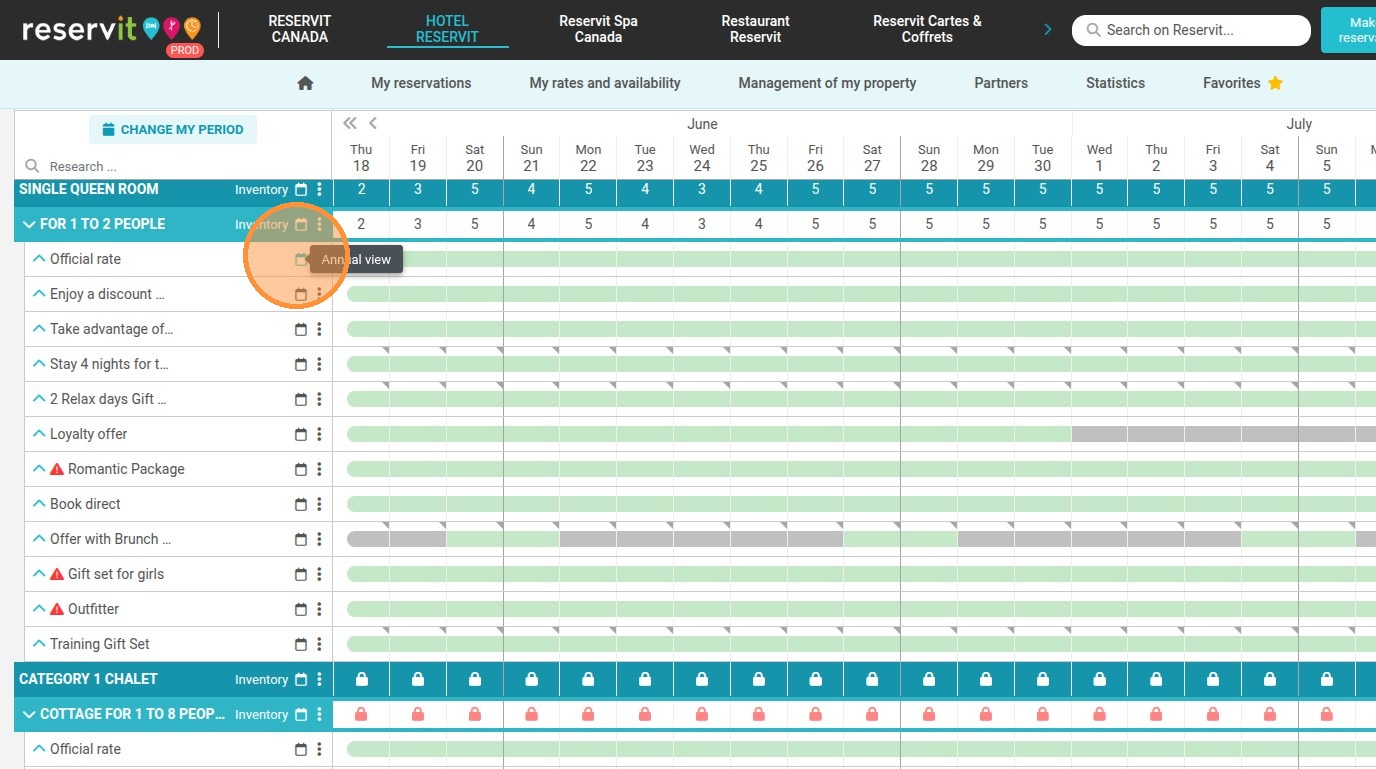Screen dimensions: 1376x769
Task: Open more options for Romantic Package
Action: (x=319, y=470)
